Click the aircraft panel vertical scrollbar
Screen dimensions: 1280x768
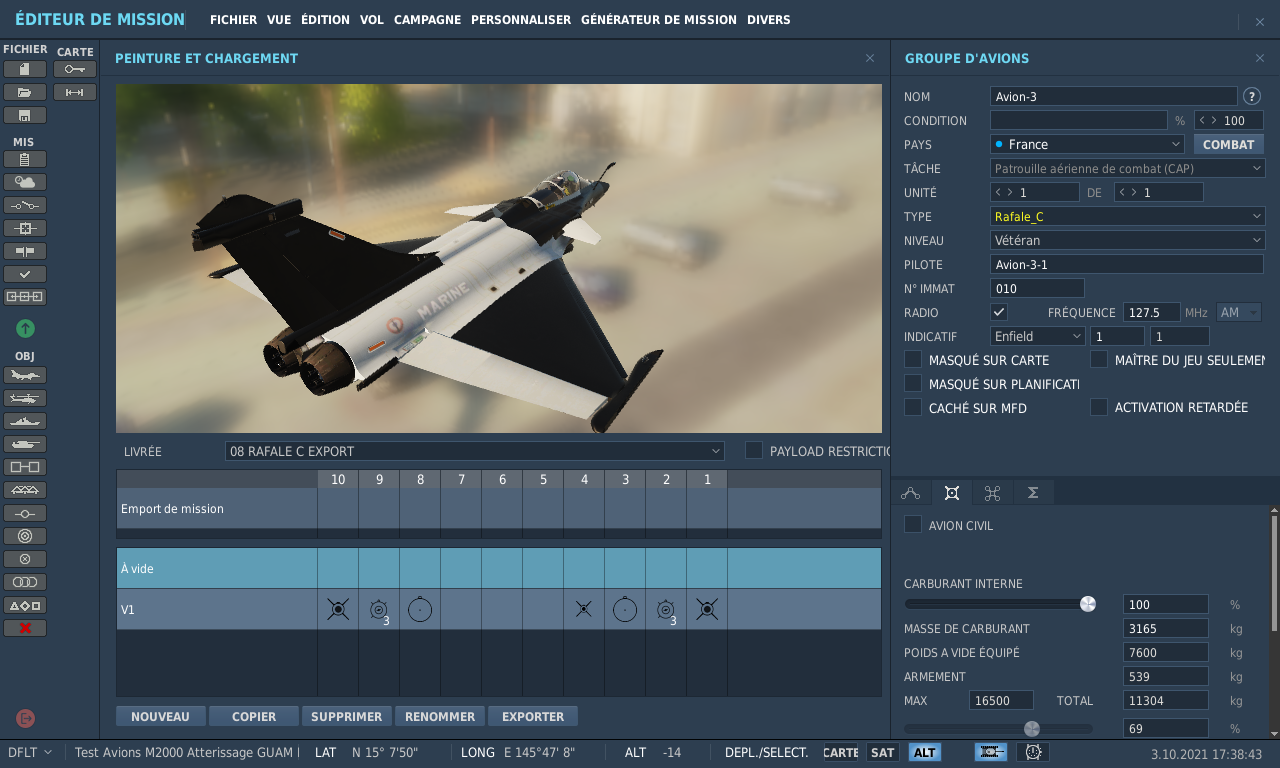pyautogui.click(x=1273, y=572)
